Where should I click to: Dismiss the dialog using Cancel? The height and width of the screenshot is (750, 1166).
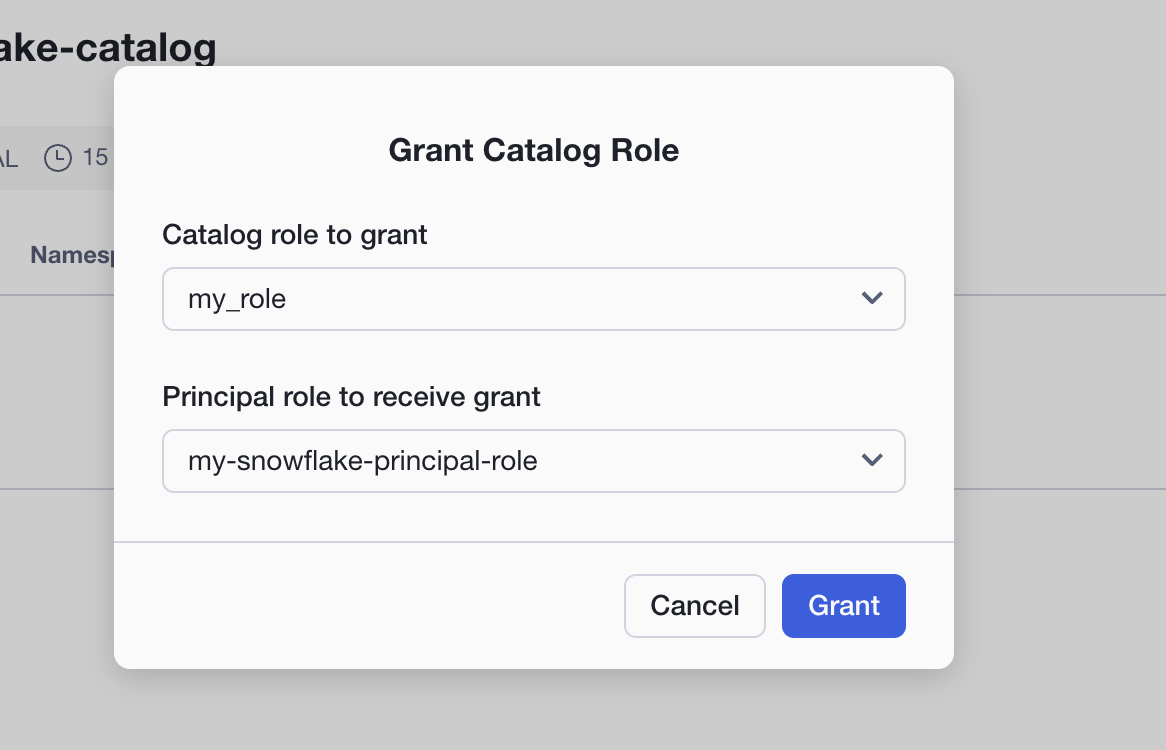click(695, 606)
